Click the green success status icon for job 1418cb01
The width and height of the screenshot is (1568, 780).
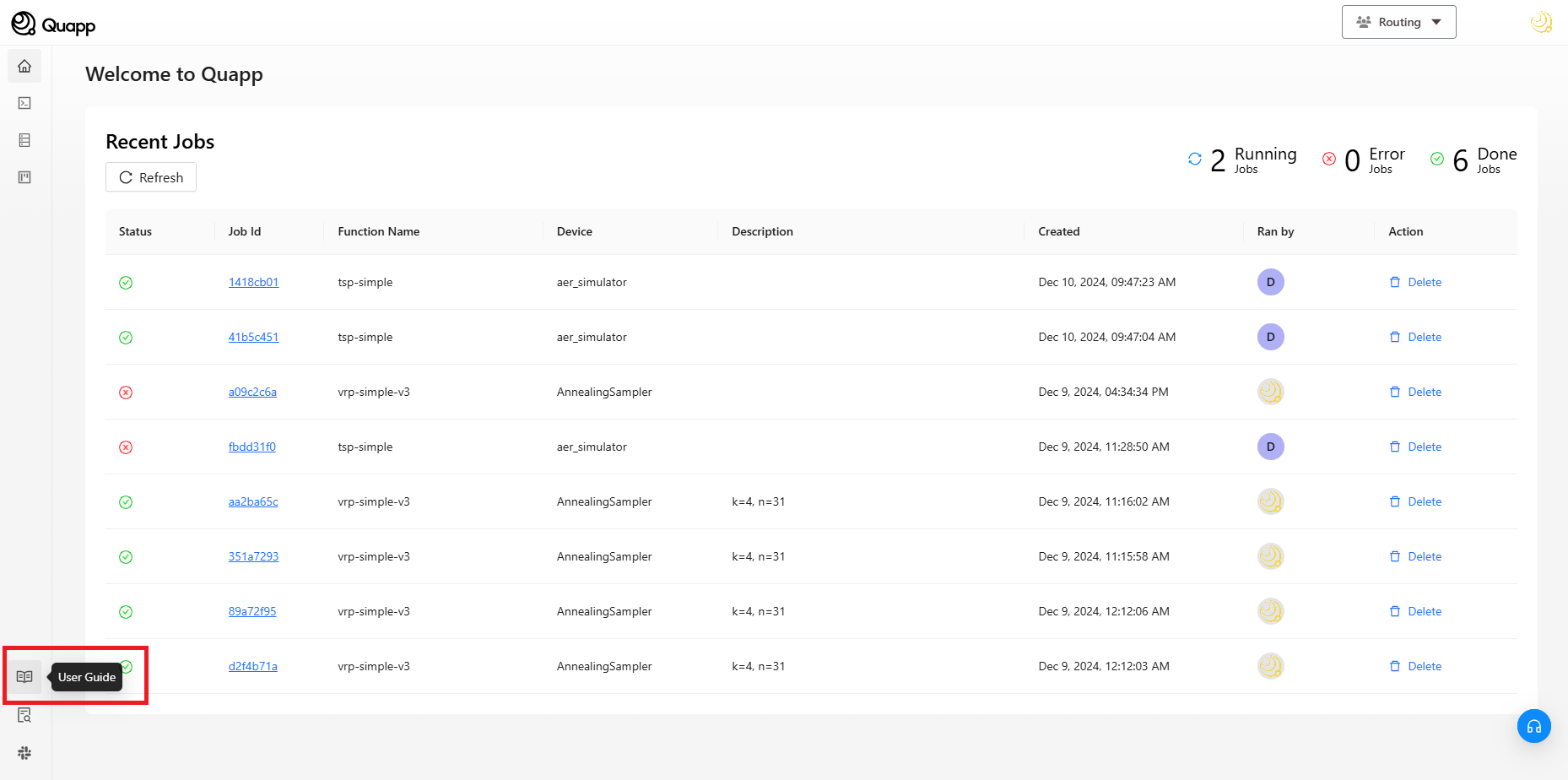point(126,282)
